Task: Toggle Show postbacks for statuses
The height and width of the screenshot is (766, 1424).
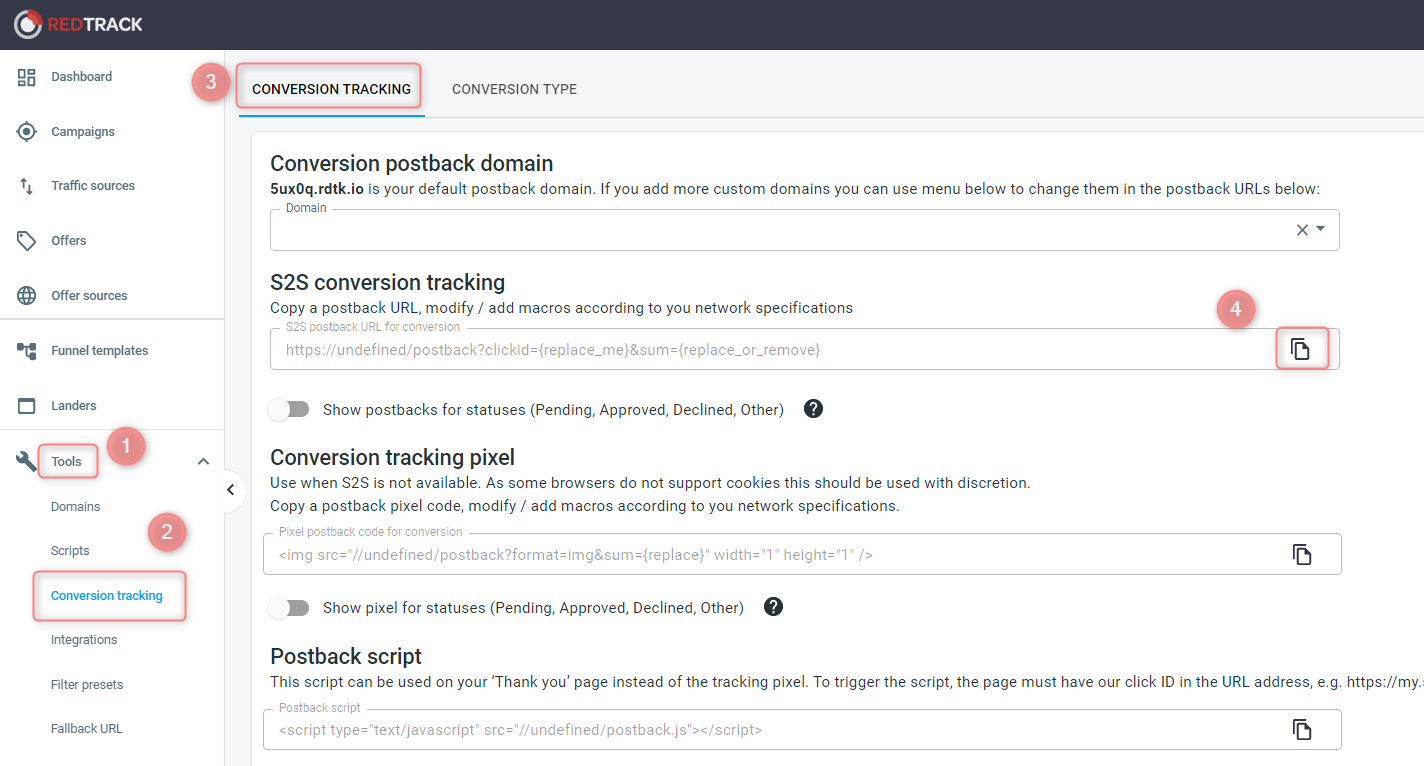Action: pos(290,409)
